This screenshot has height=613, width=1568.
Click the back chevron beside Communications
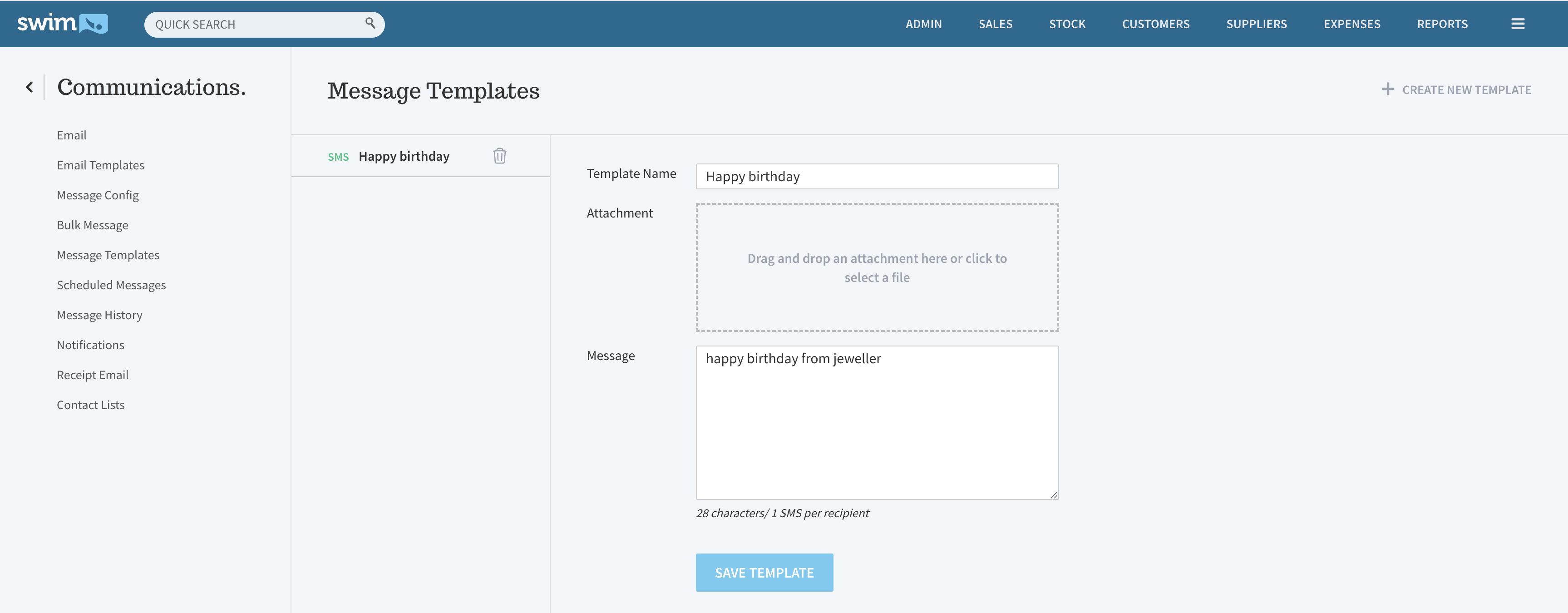pos(29,87)
